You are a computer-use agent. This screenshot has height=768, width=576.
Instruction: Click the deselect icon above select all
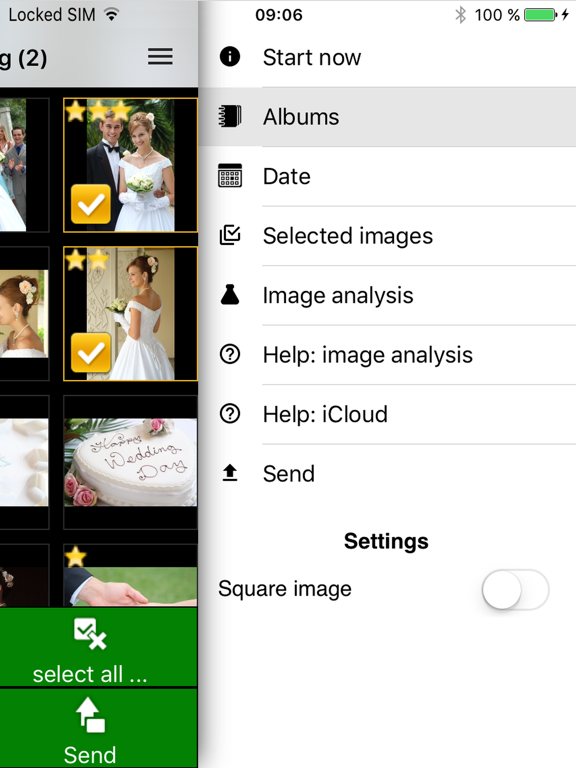90,633
